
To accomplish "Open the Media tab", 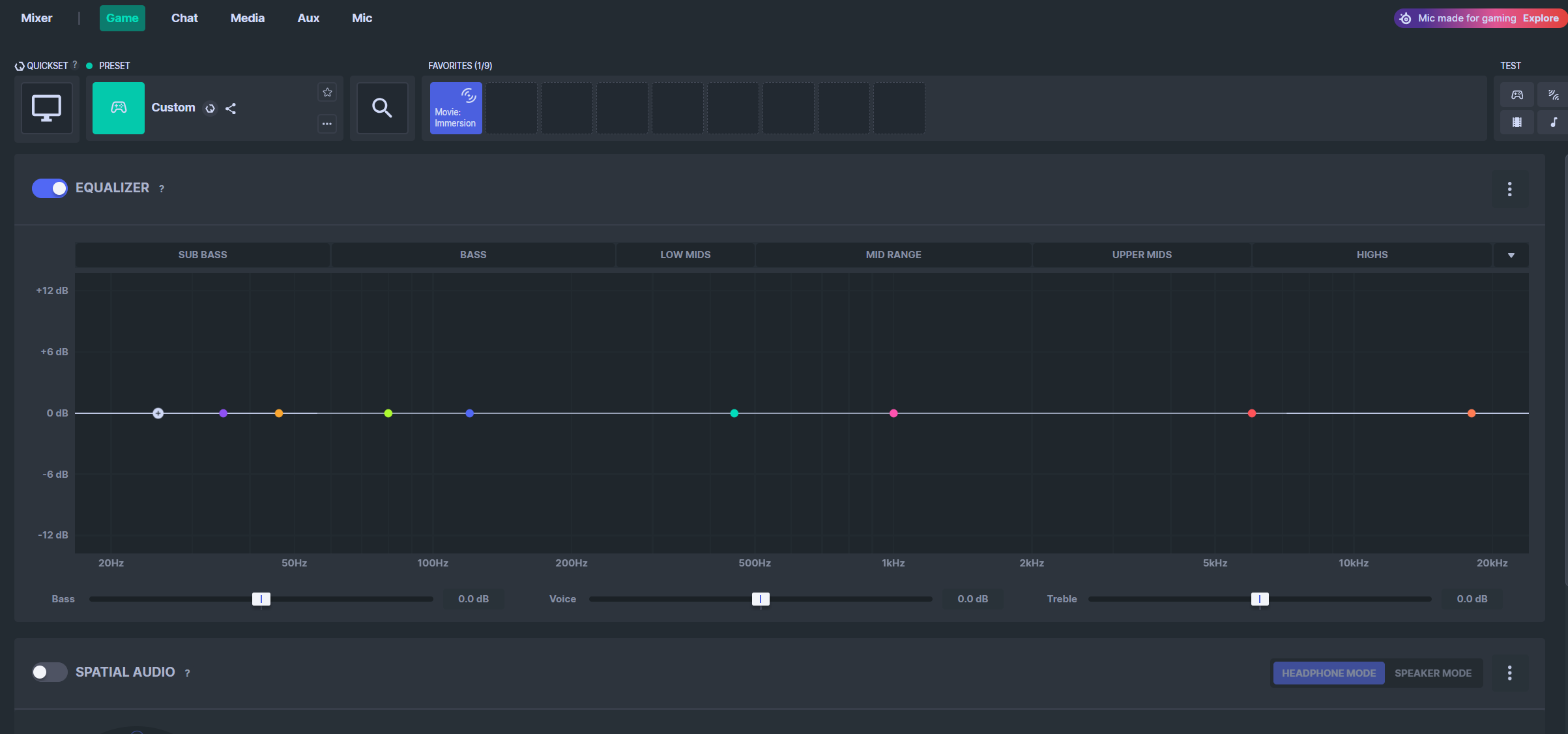I will point(248,18).
